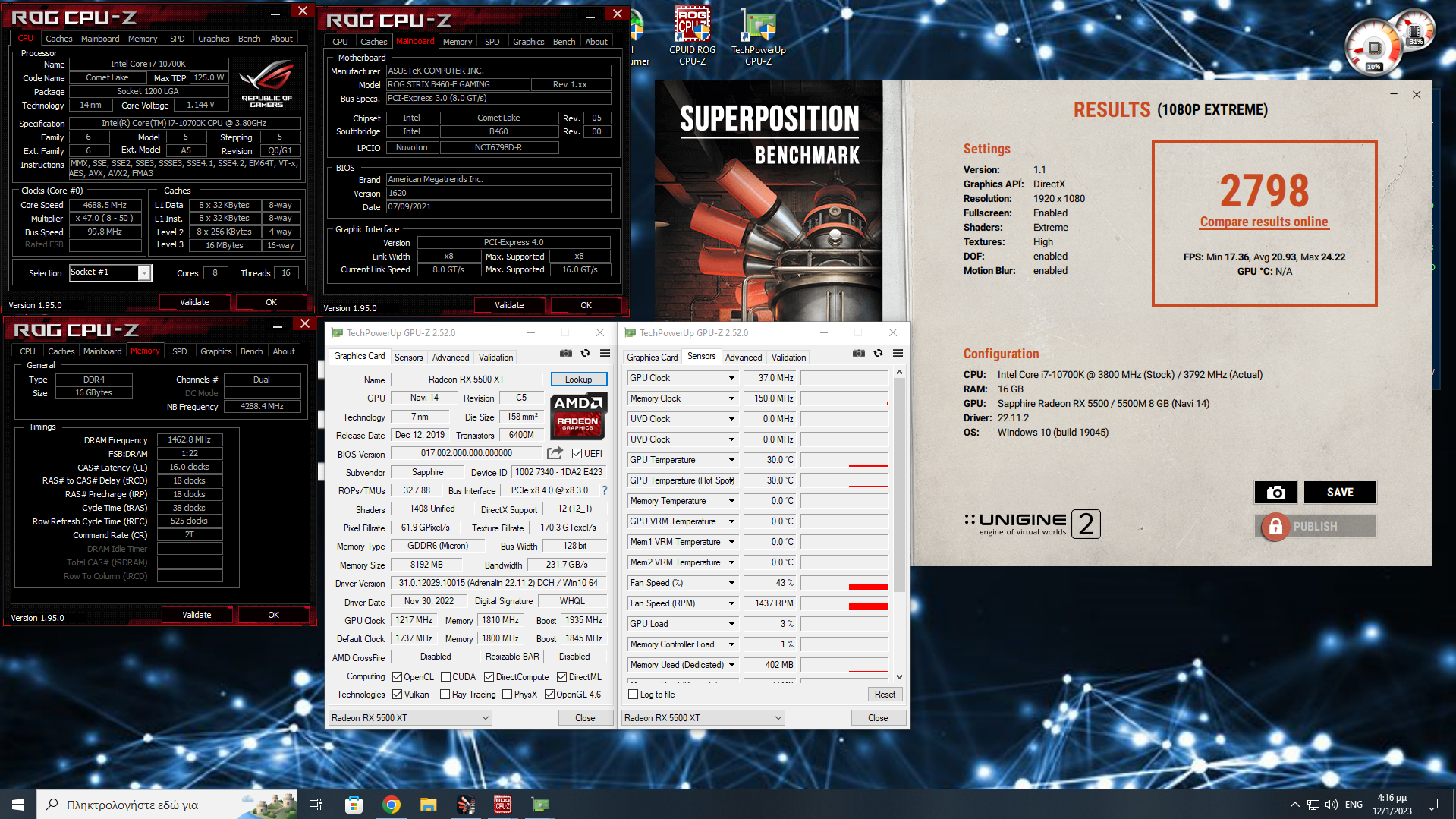Viewport: 1456px width, 819px height.
Task: Click SAVE button in Superposition results
Action: click(1340, 493)
